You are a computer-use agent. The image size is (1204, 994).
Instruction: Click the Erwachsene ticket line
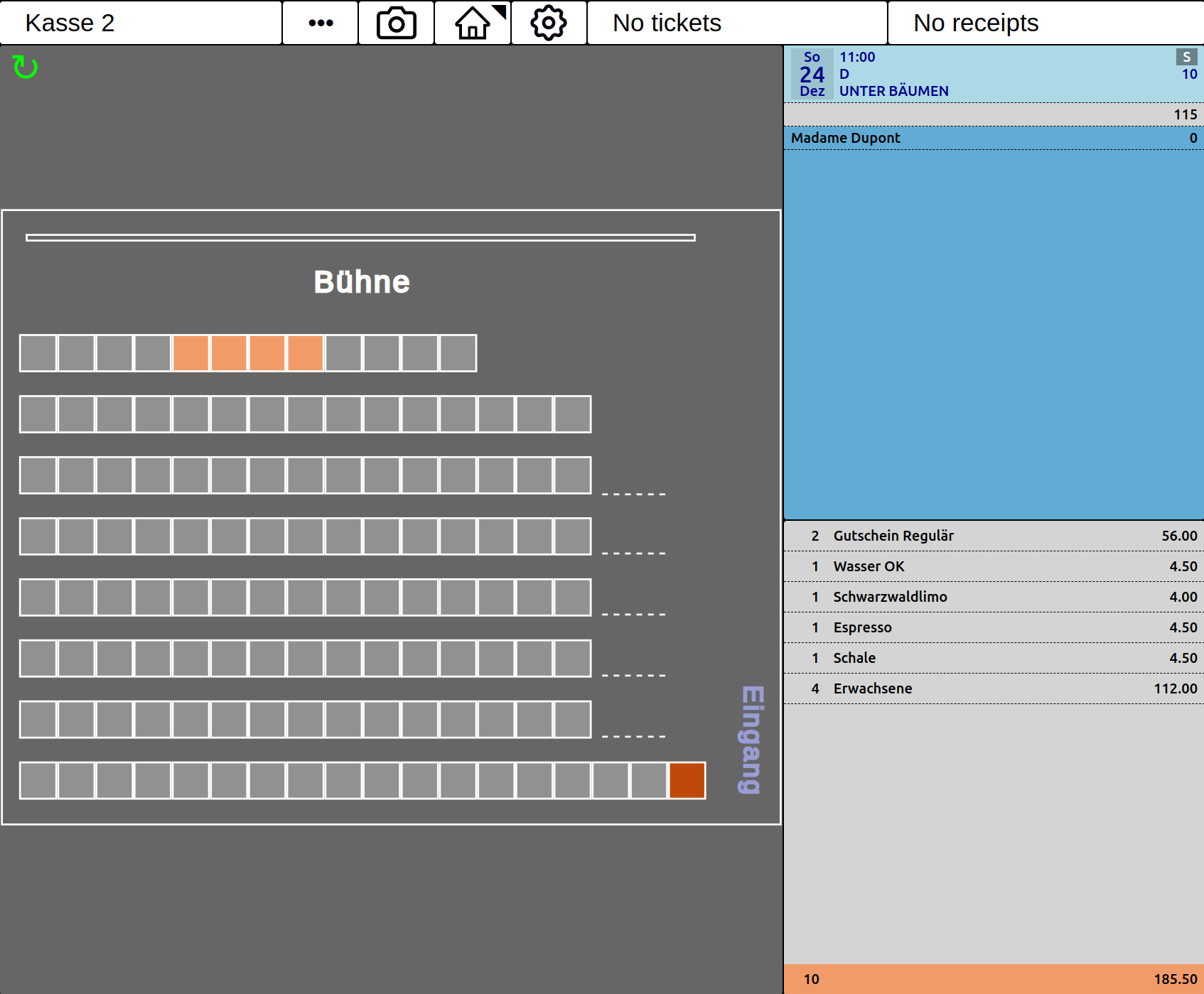[994, 688]
